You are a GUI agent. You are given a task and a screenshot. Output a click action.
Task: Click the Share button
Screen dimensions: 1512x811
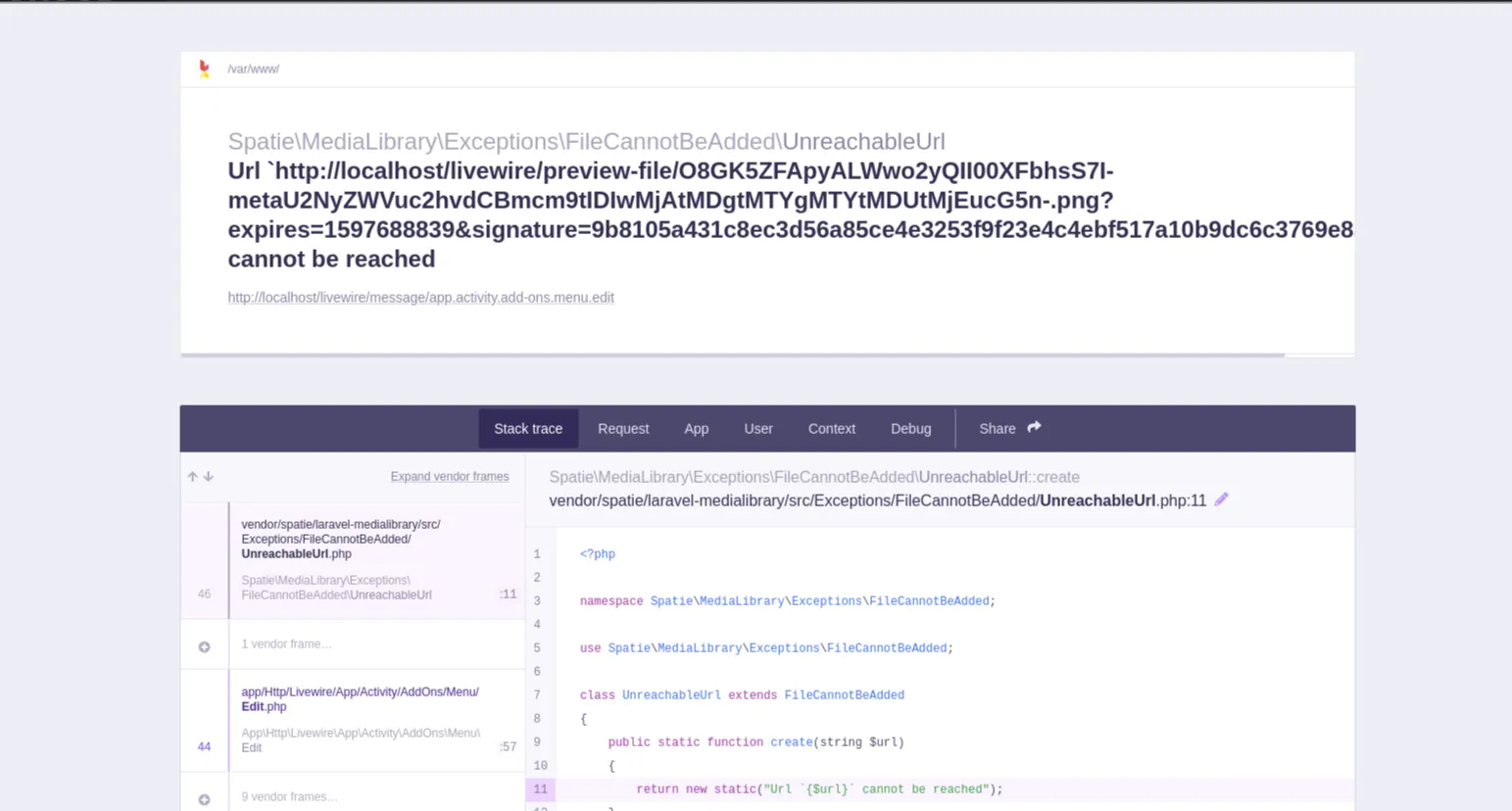1010,429
